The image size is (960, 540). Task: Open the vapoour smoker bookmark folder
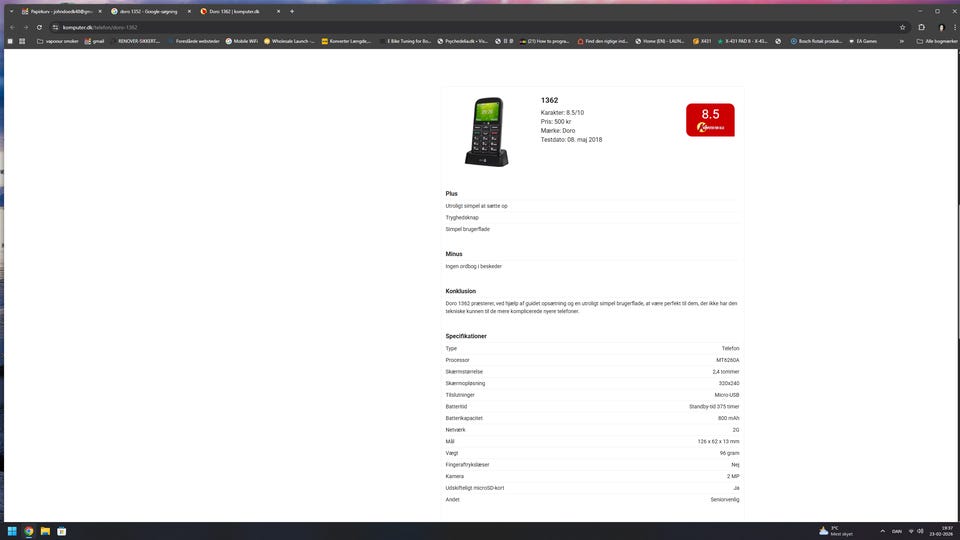58,42
